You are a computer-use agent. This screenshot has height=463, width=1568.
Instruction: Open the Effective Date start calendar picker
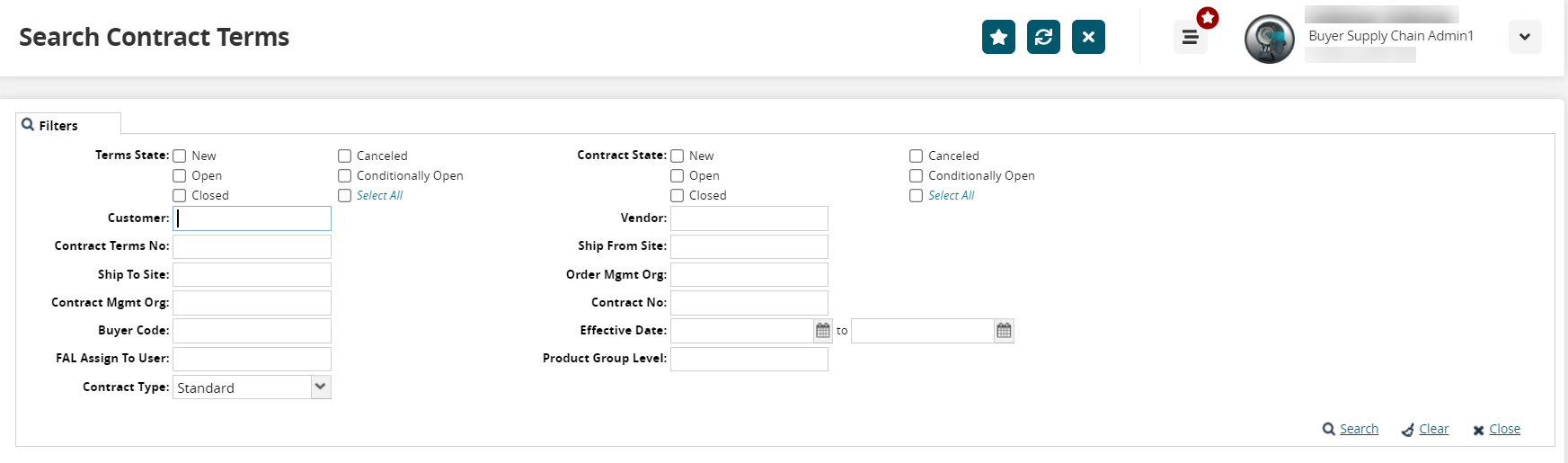(x=823, y=331)
